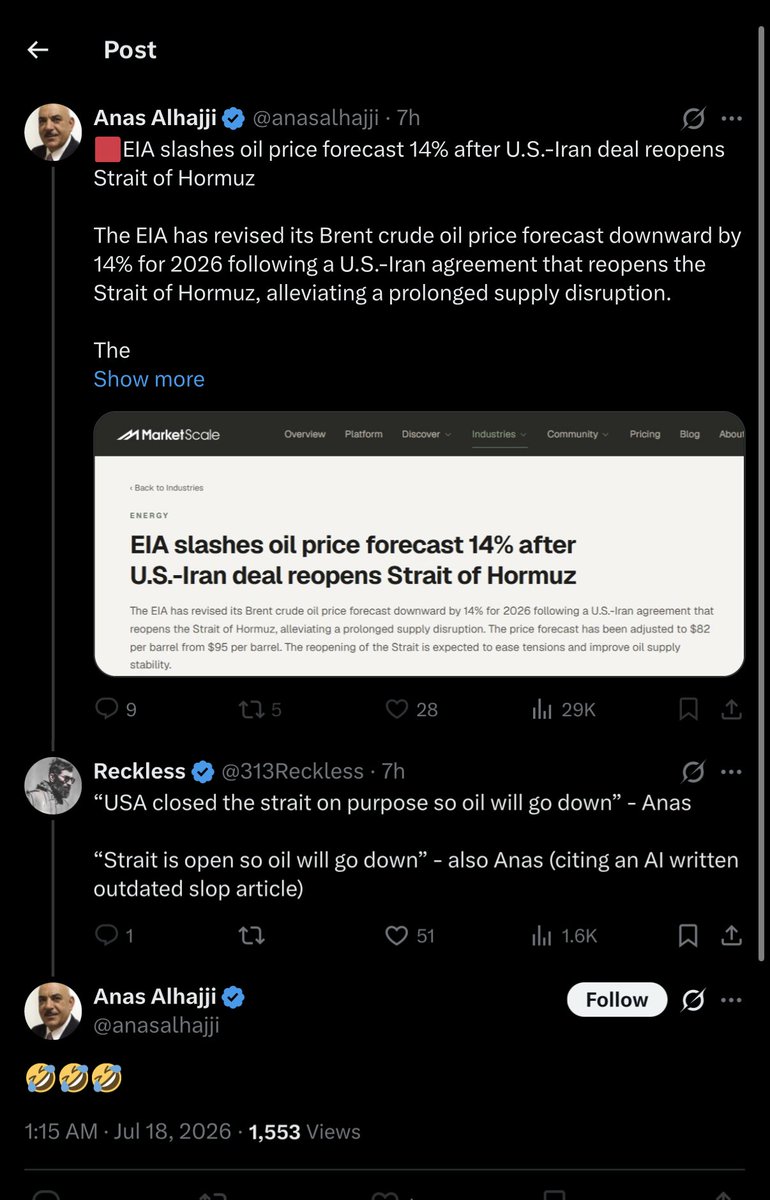Open Grok icon on Reckless's reply

click(693, 771)
